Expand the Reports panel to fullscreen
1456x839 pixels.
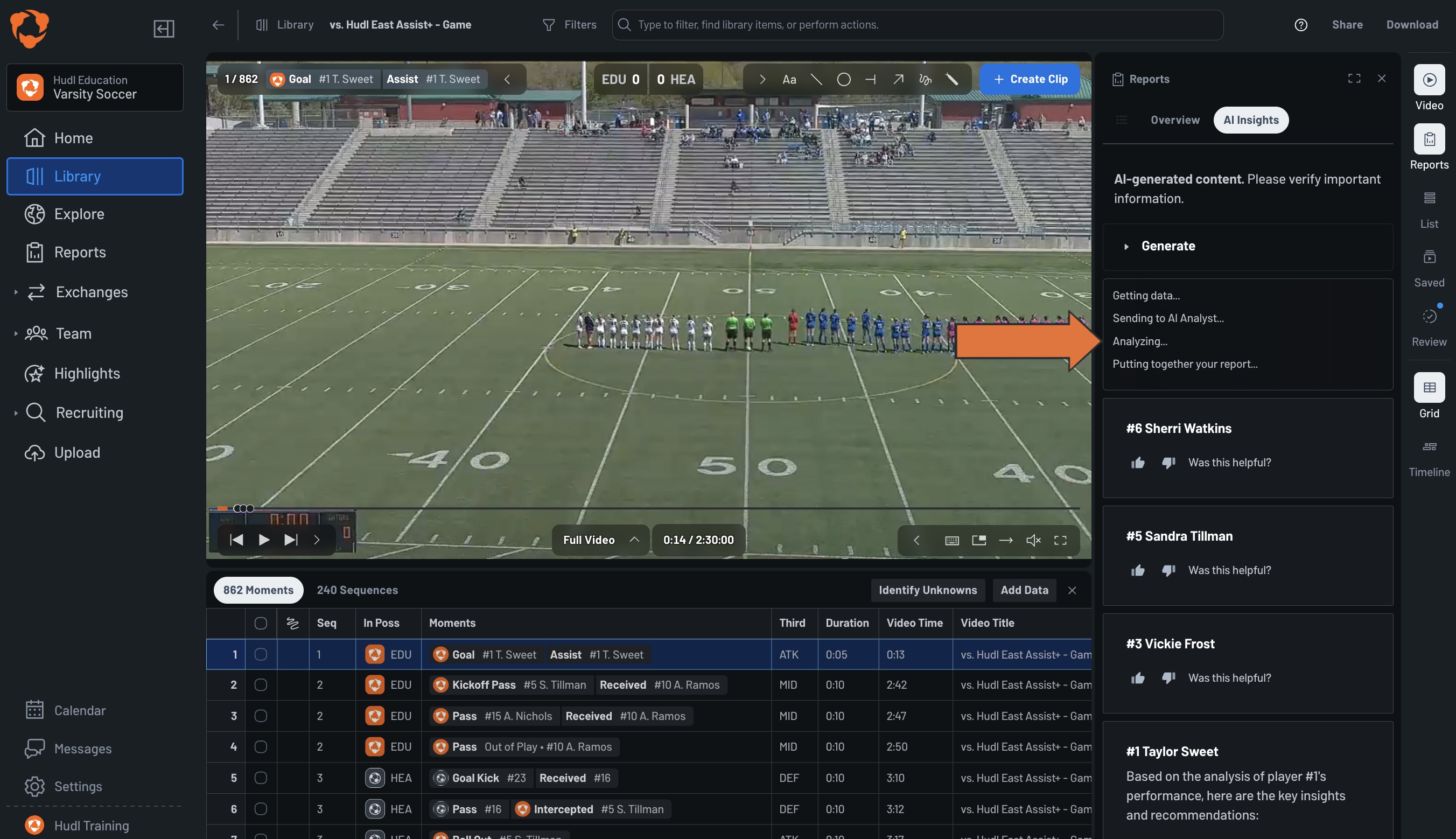point(1354,79)
